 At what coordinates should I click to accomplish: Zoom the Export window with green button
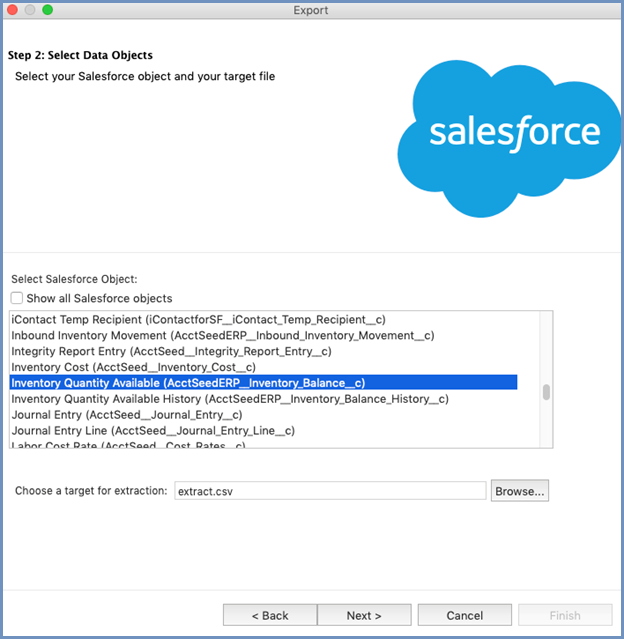[x=48, y=10]
